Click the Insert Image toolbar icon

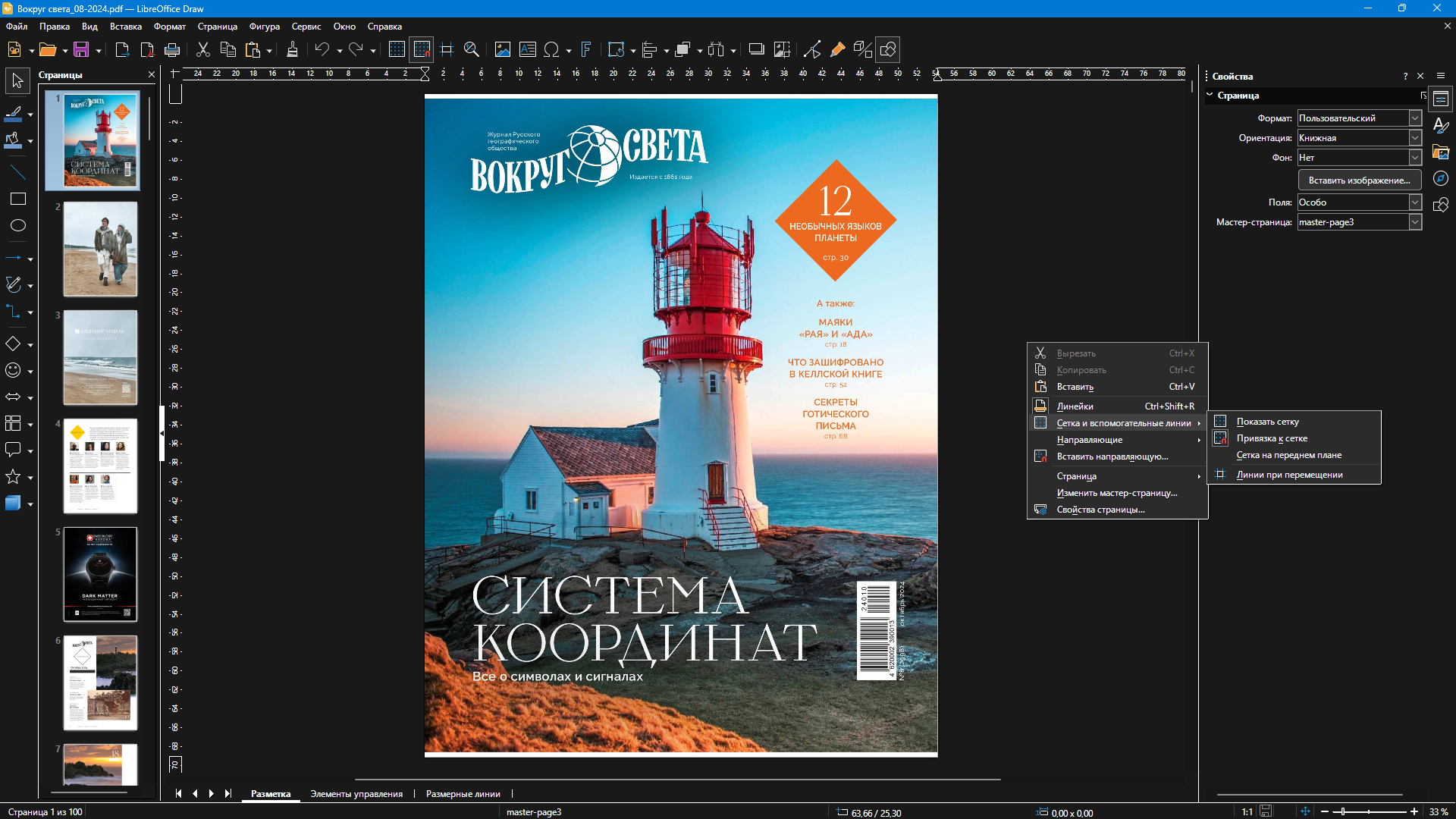coord(502,50)
